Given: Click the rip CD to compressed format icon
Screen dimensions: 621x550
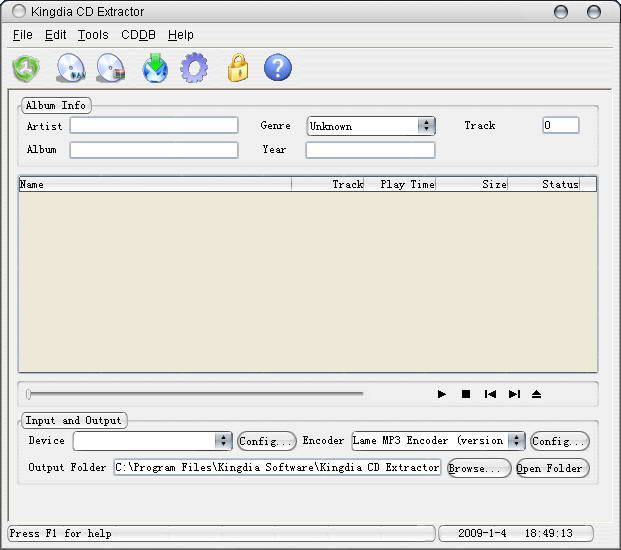Looking at the screenshot, I should 111,68.
